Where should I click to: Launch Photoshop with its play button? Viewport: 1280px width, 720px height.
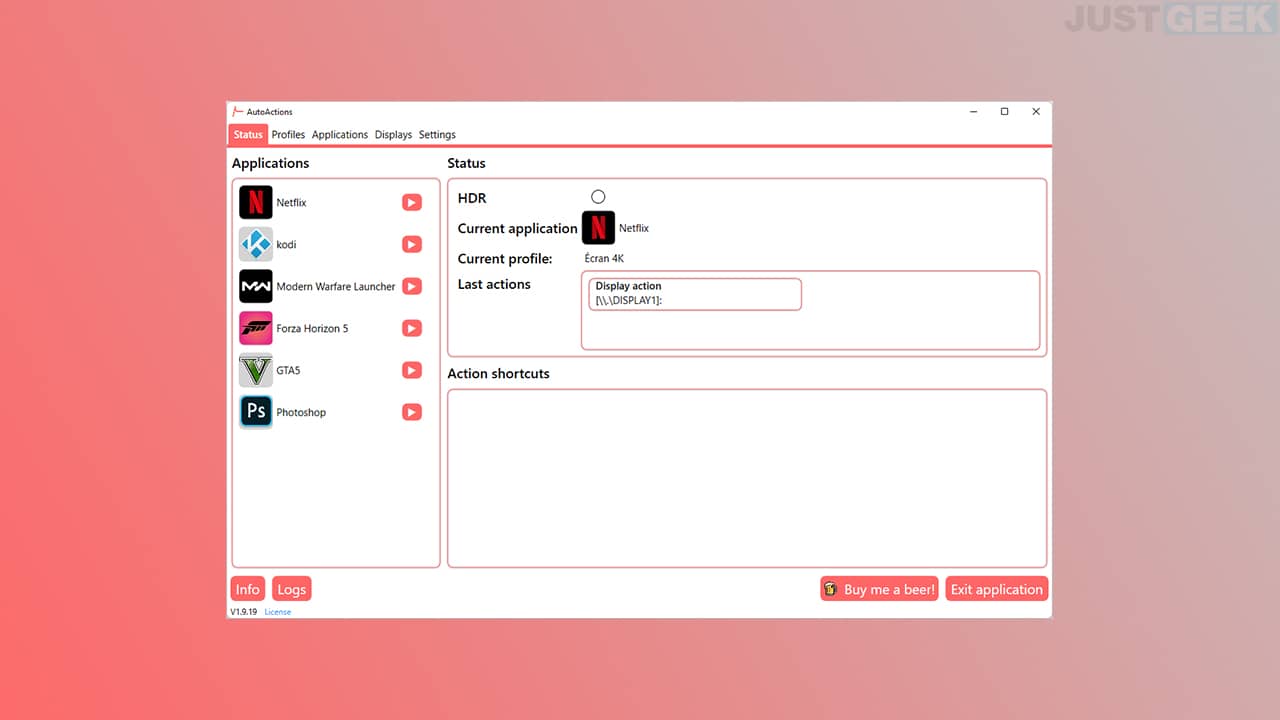click(x=412, y=412)
